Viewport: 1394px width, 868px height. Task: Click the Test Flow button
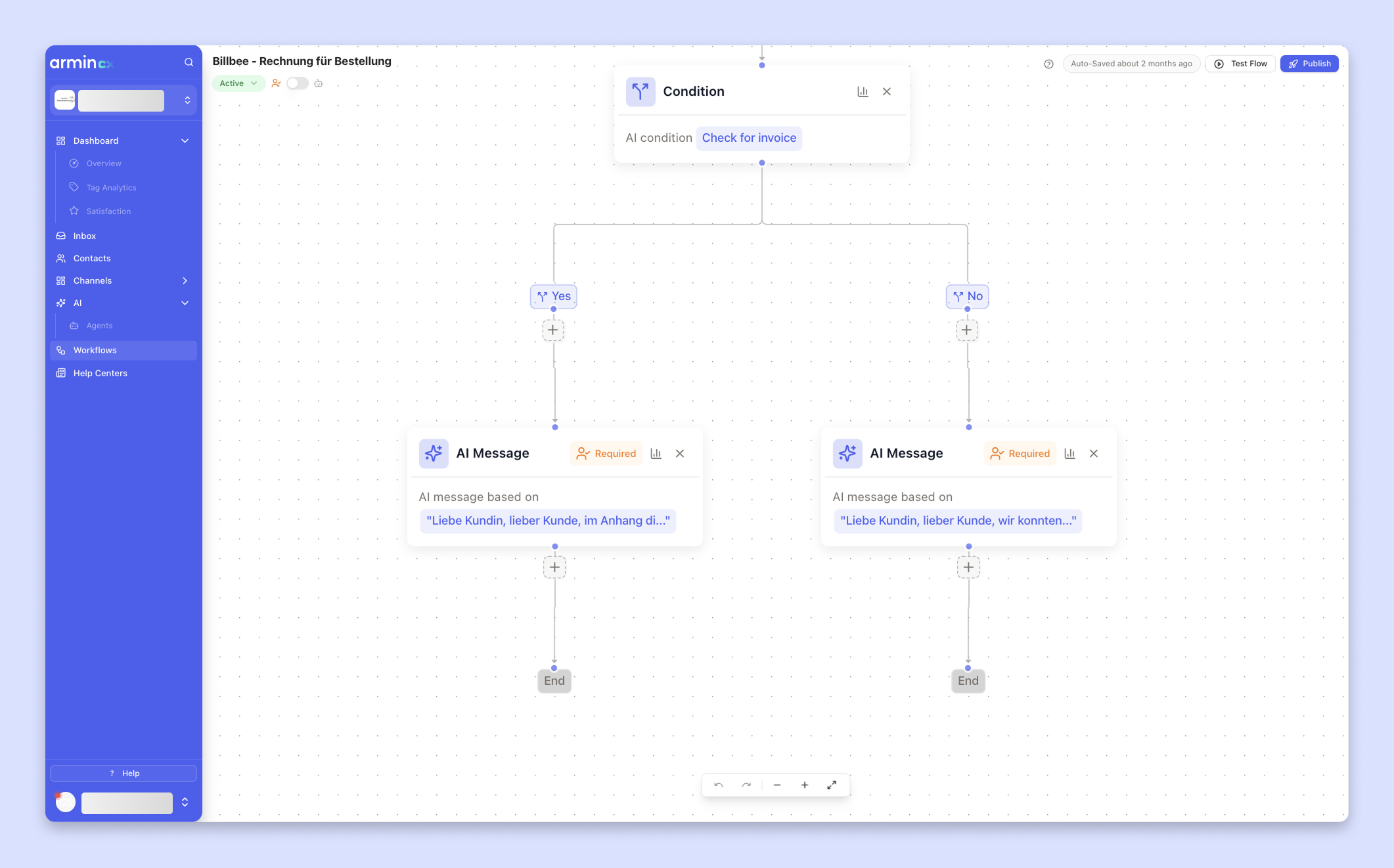click(1240, 64)
